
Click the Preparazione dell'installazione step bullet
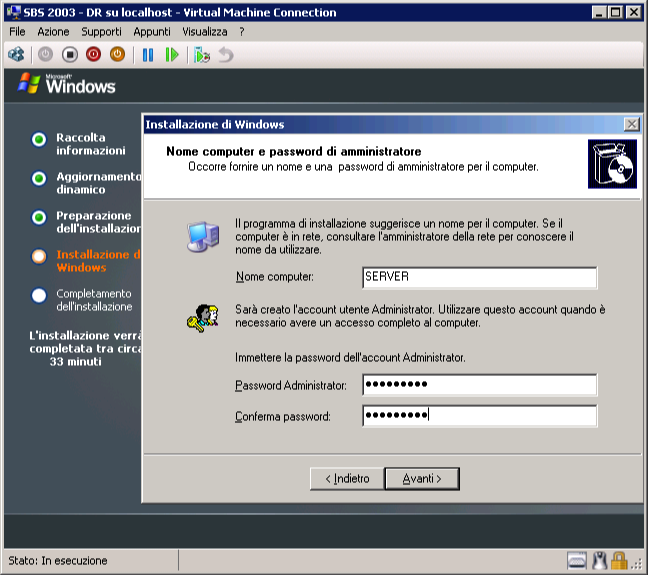pyautogui.click(x=39, y=217)
